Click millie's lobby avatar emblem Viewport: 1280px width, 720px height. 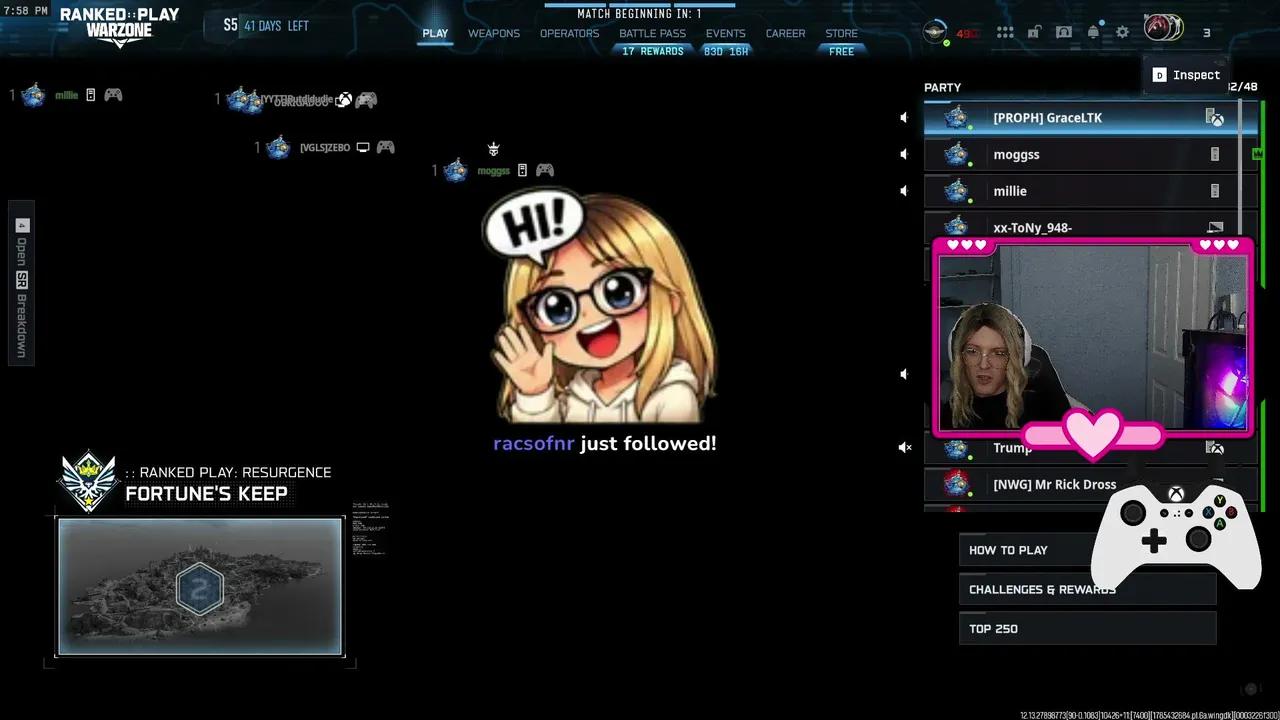point(33,95)
